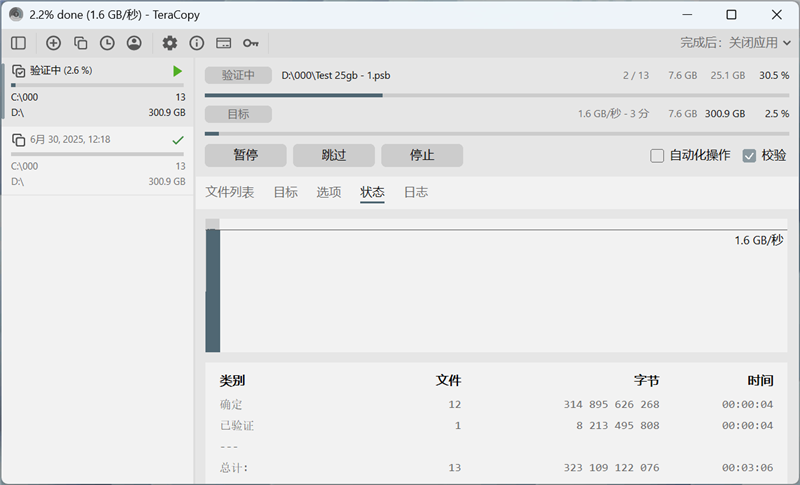Switch to the 目标 tab
Screen dimensions: 800x485
point(285,192)
